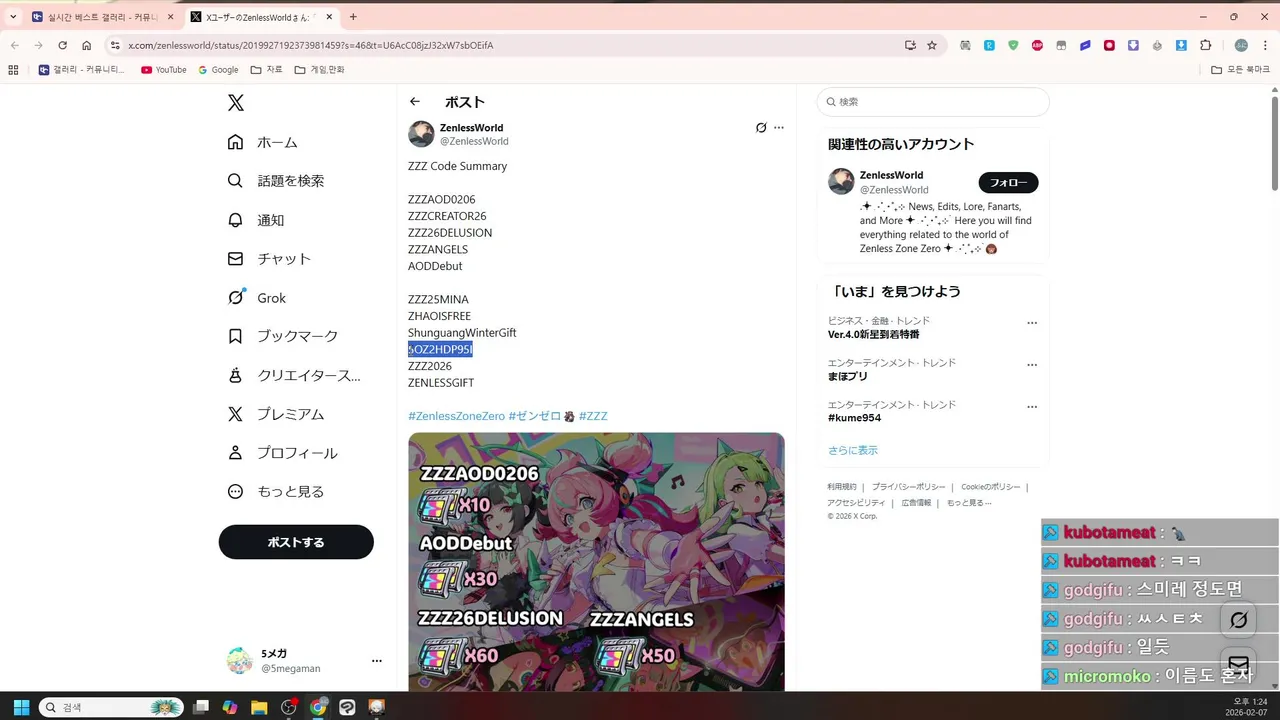Open the 게임,만화 bookmark folder
This screenshot has width=1280, height=720.
pos(319,70)
